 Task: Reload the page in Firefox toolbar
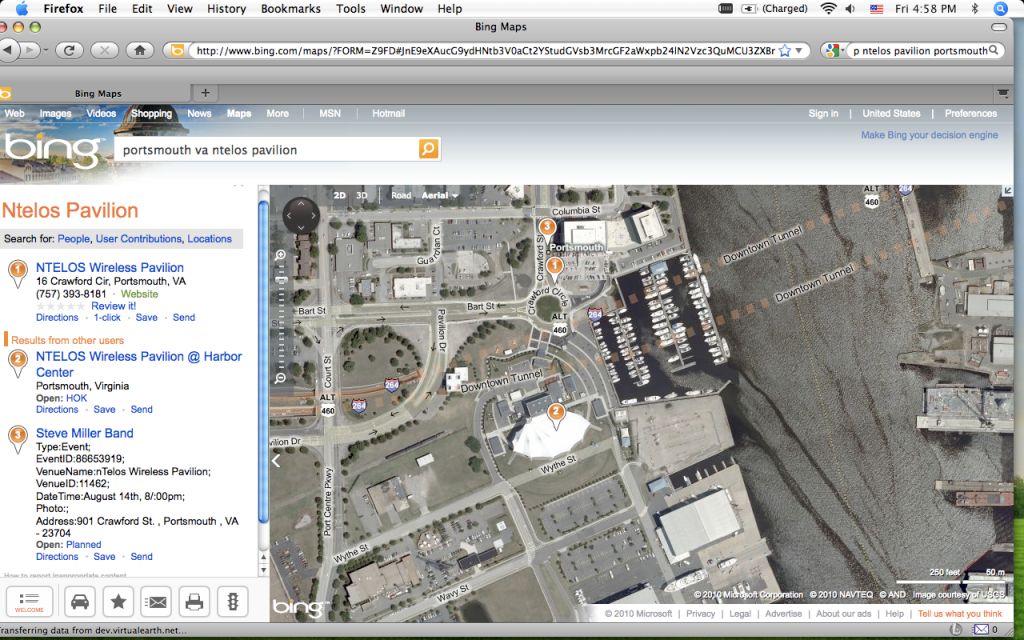pos(69,50)
